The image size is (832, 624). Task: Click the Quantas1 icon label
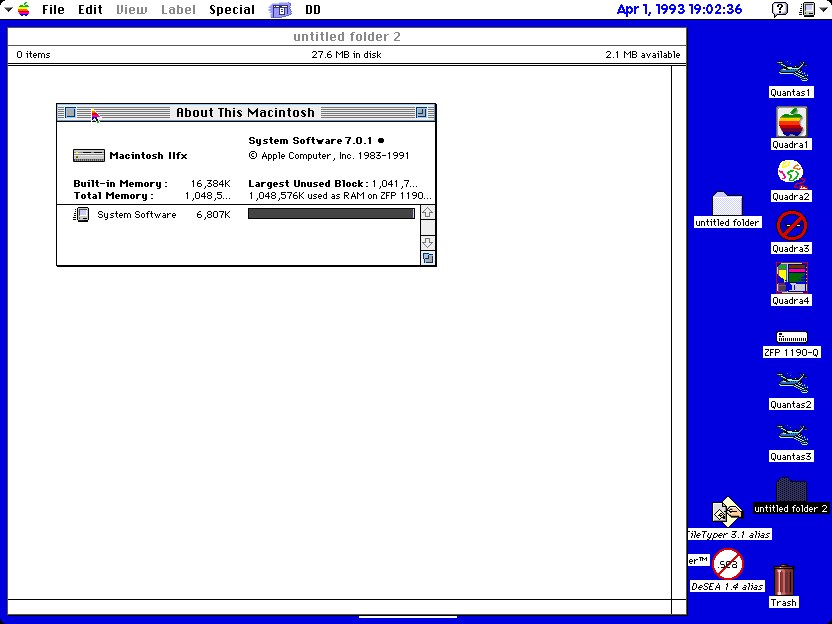791,92
